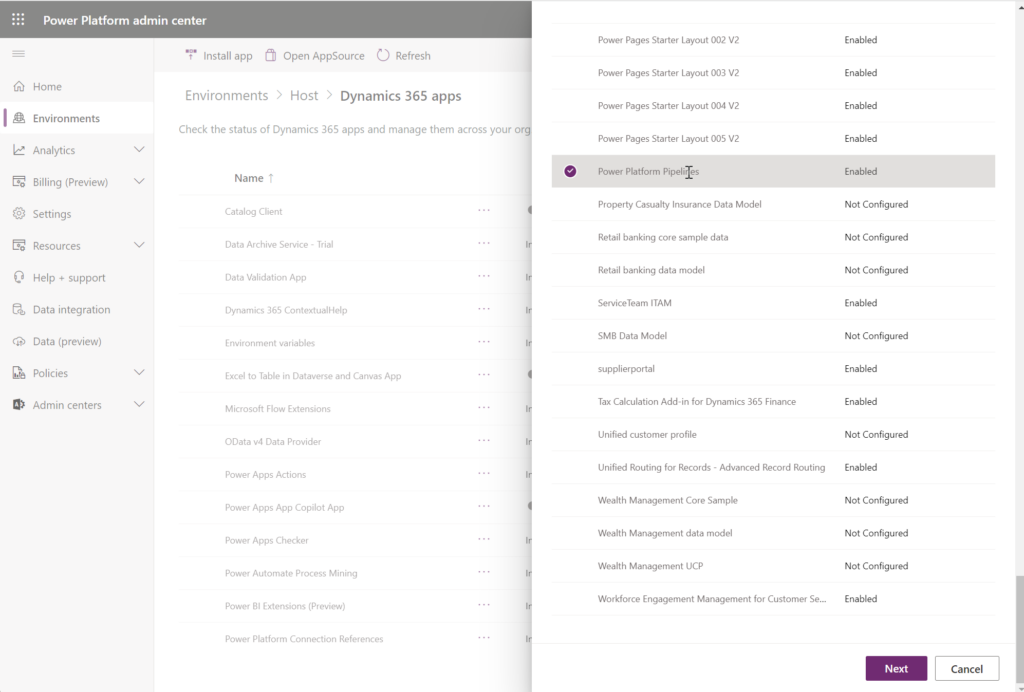
Task: Click the purple Next button
Action: [x=896, y=668]
